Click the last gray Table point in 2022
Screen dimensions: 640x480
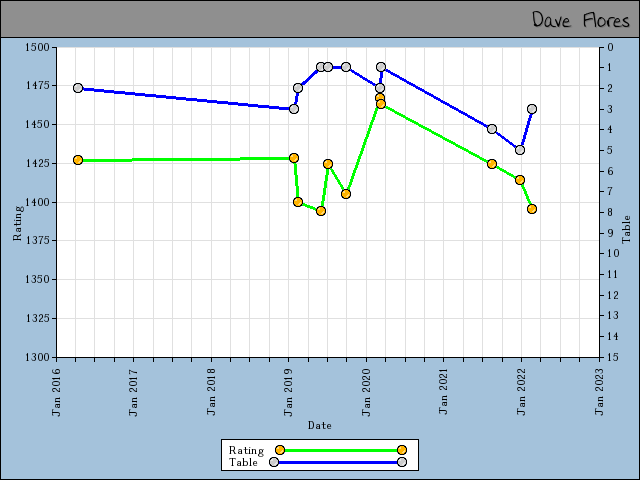(532, 109)
